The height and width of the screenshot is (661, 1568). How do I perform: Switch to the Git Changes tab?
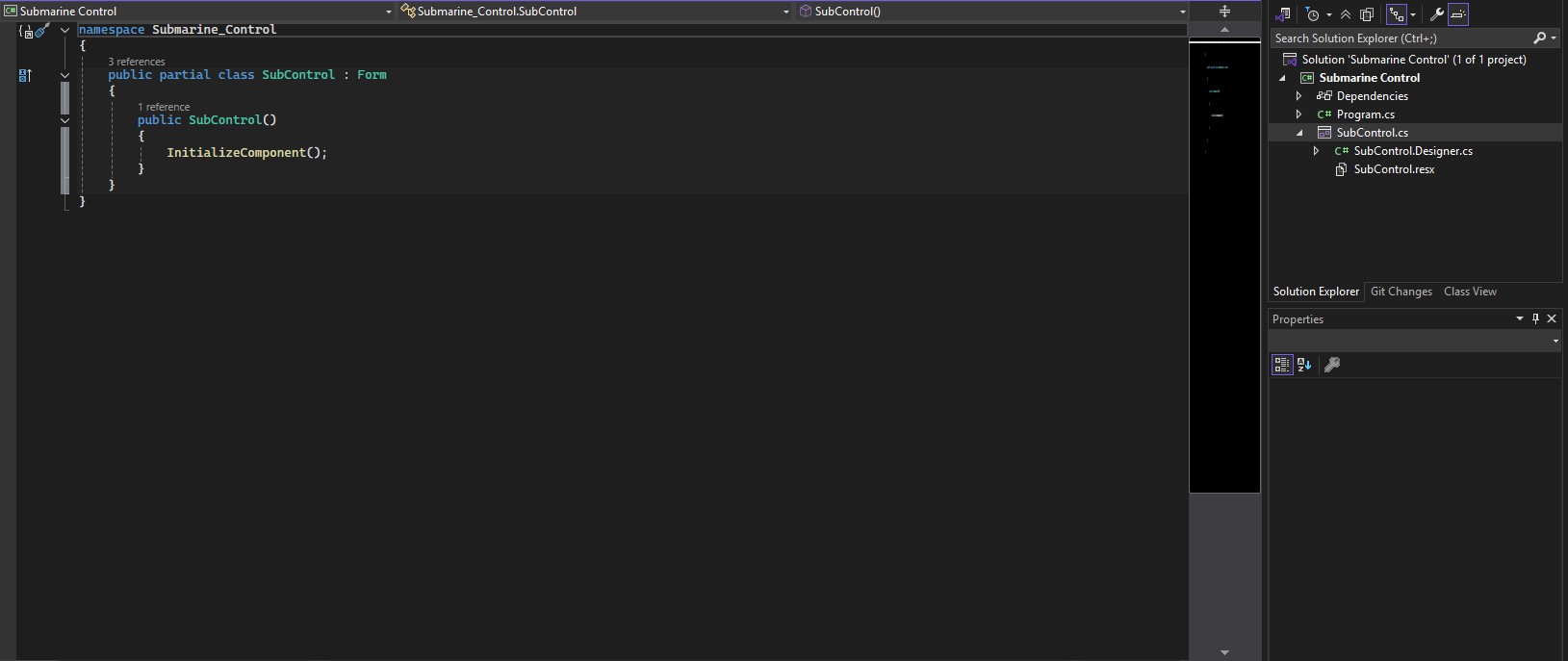pyautogui.click(x=1401, y=292)
